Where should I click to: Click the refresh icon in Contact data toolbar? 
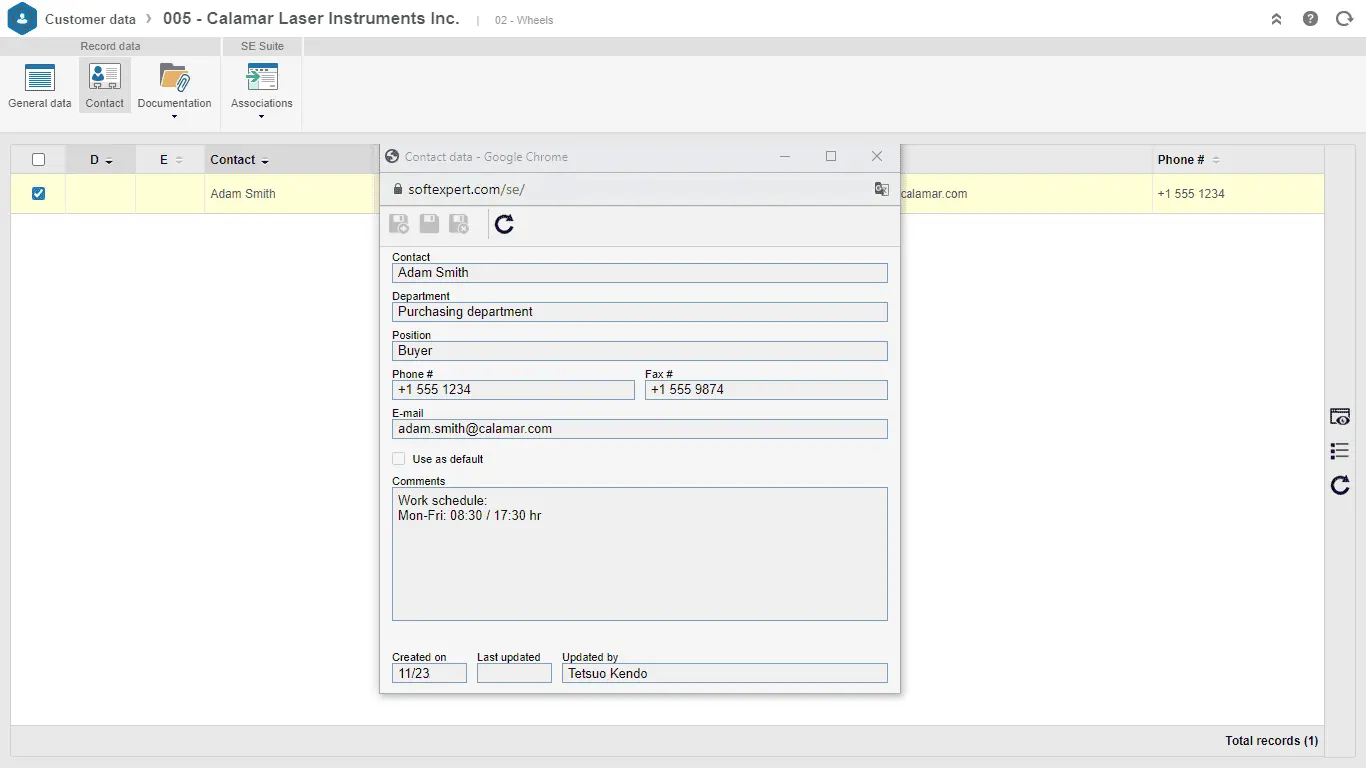point(504,224)
